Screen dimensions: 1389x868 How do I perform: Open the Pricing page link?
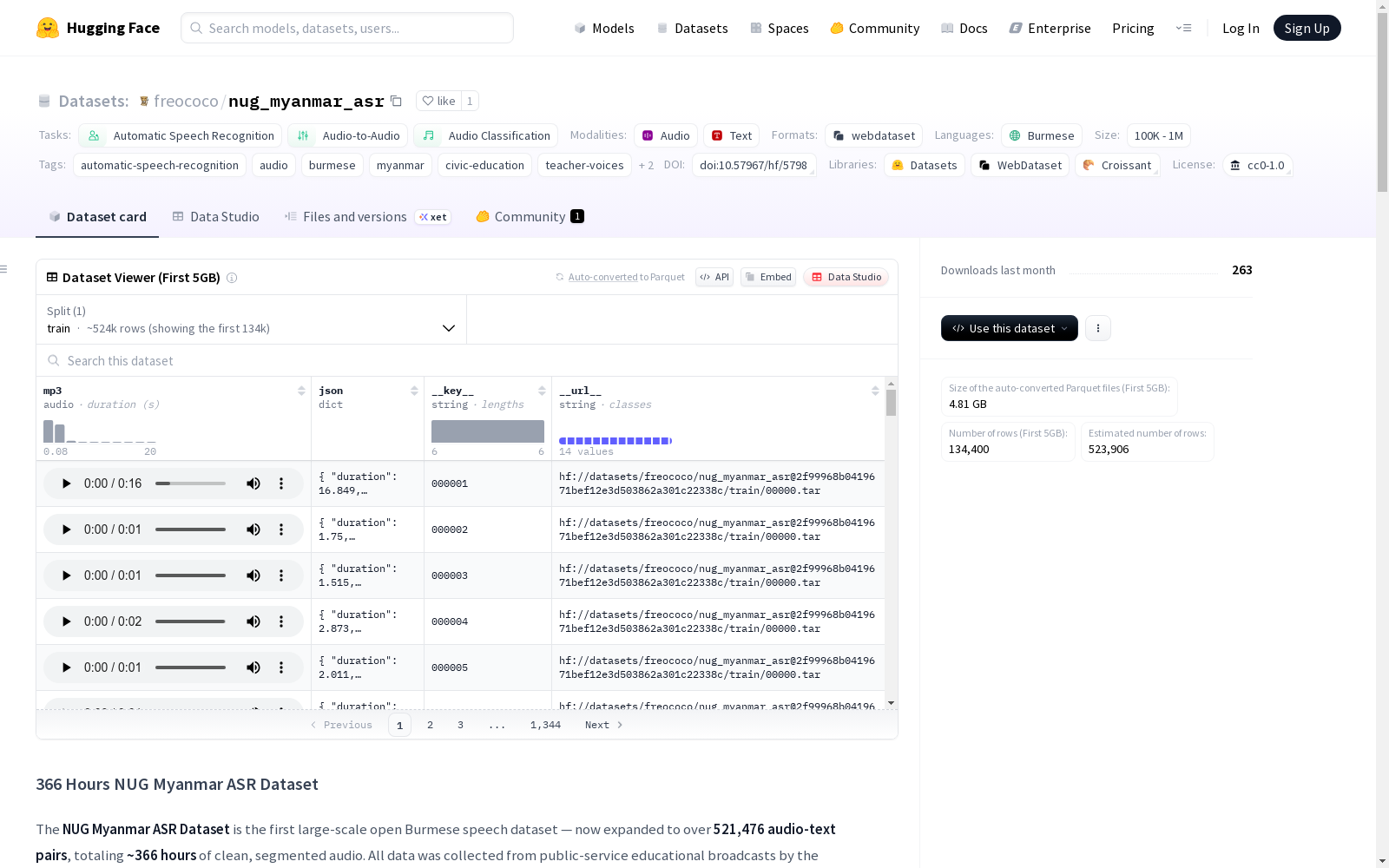pos(1133,28)
